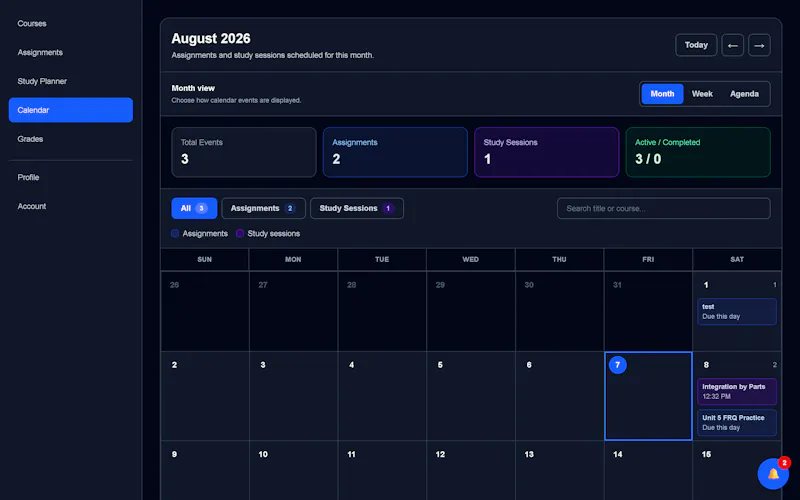
Task: Open the notifications bell icon
Action: [773, 473]
